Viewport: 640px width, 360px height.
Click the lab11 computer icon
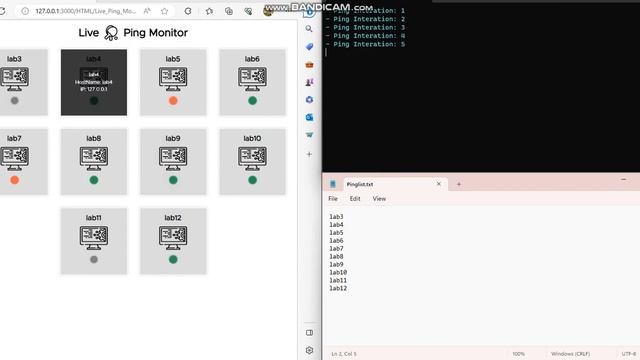(94, 238)
